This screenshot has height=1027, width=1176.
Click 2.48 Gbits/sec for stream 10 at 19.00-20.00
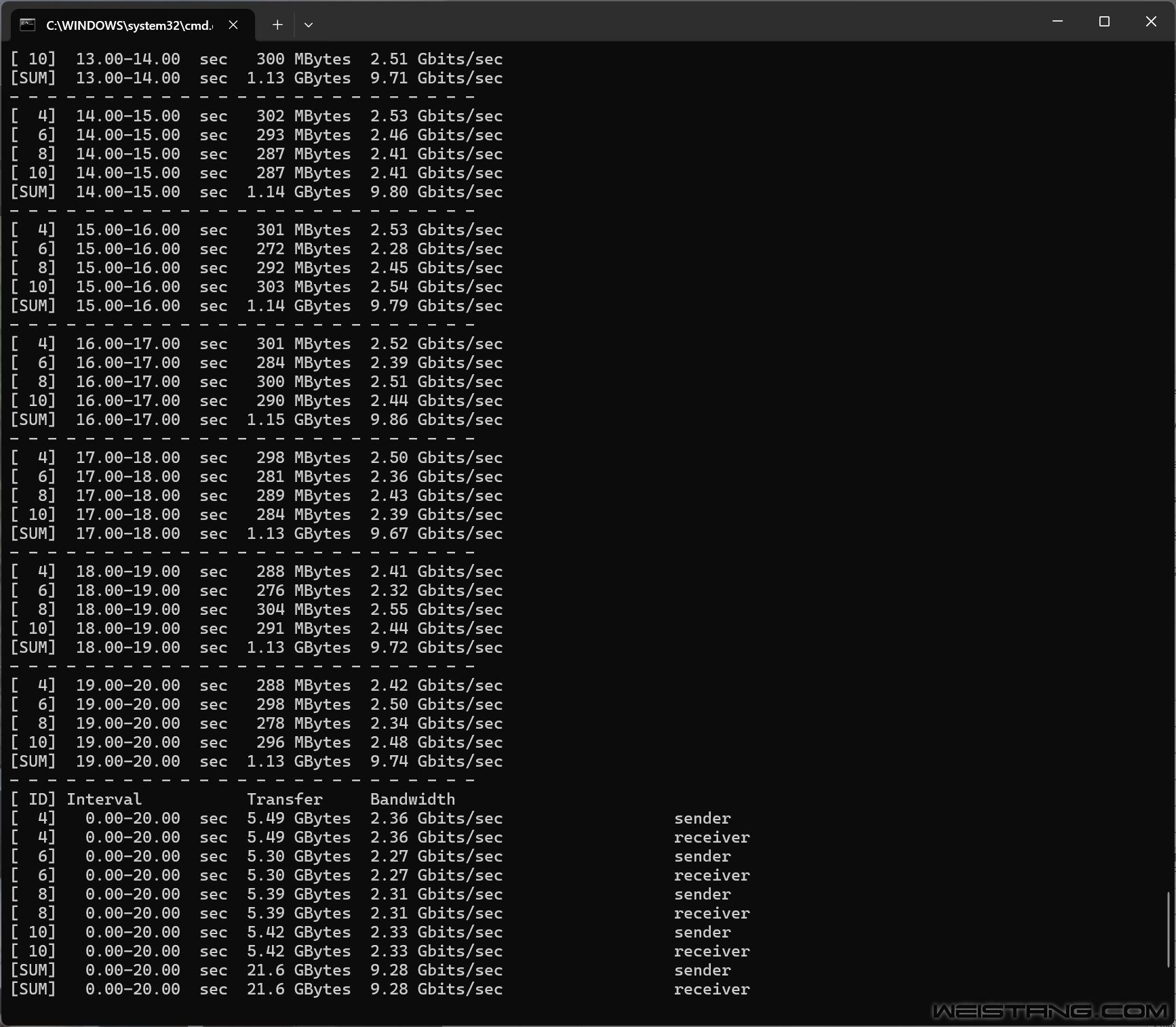436,742
